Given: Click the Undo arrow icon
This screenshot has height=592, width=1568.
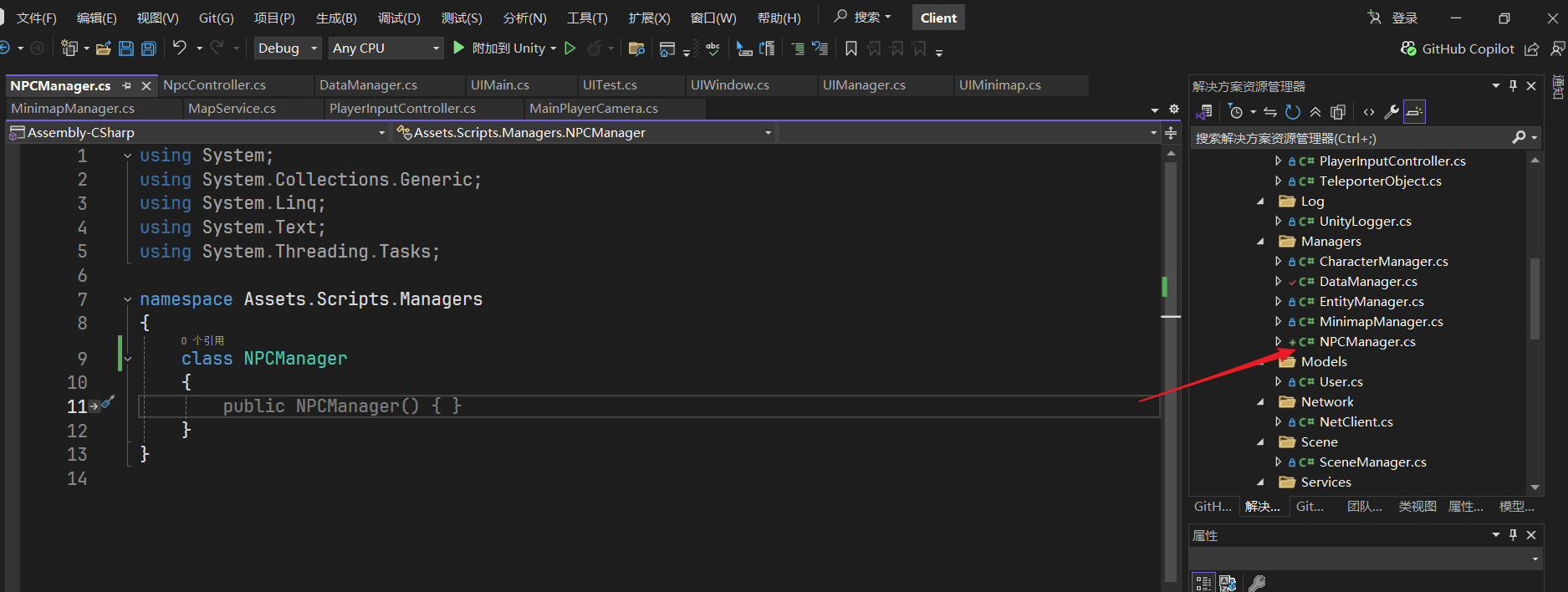Looking at the screenshot, I should [180, 48].
